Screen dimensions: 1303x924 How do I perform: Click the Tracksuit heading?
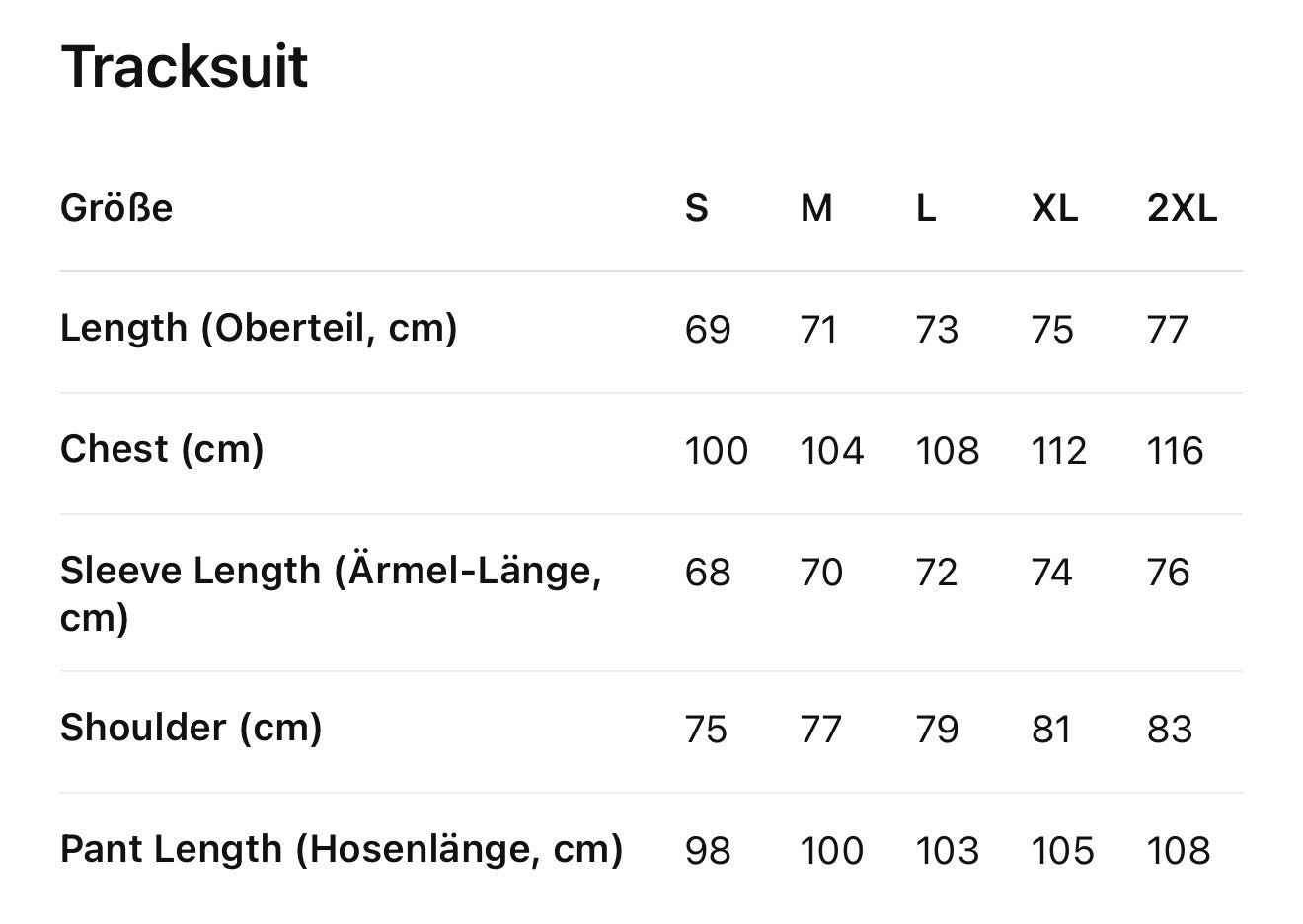pos(185,67)
